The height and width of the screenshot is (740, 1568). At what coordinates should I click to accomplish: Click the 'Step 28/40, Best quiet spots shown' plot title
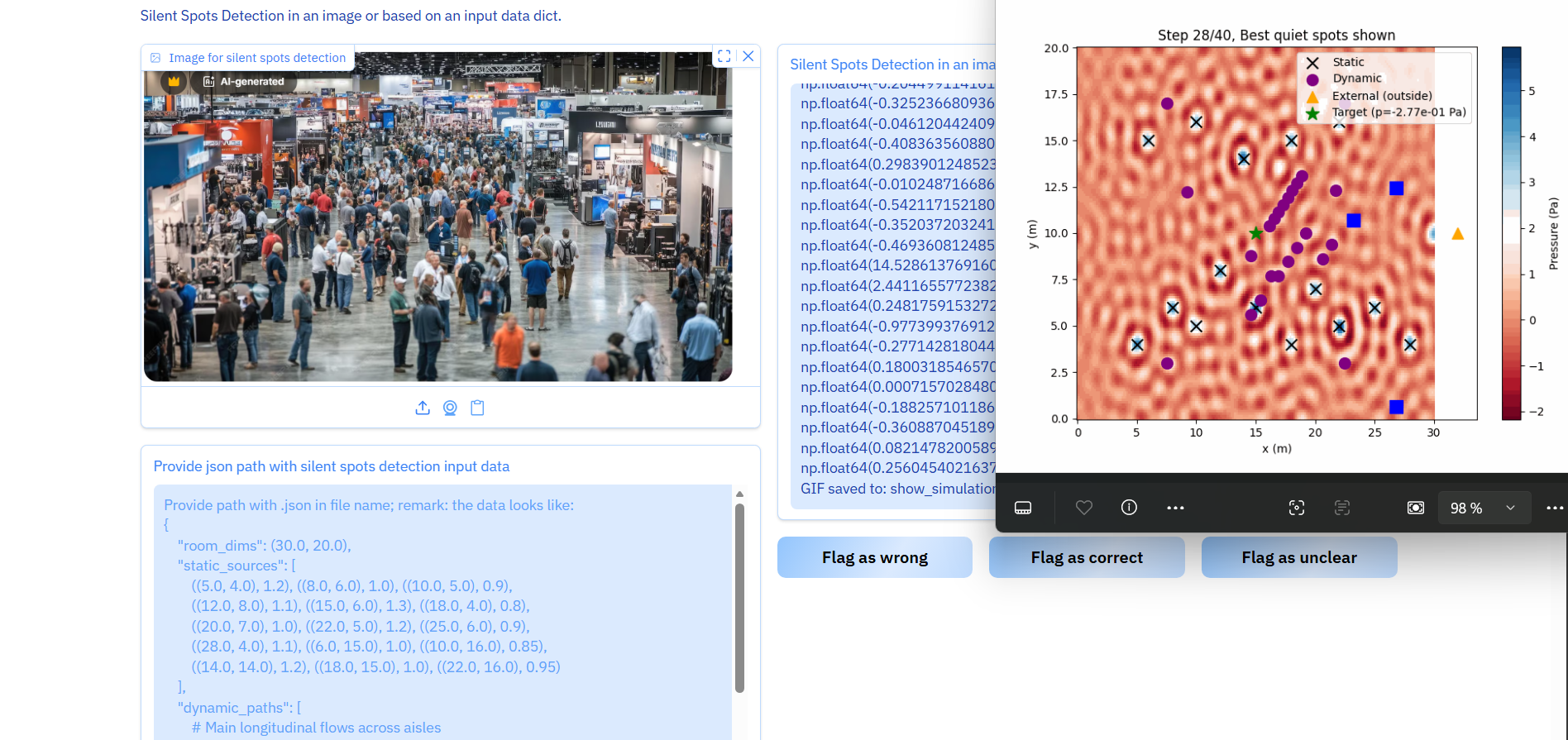[x=1276, y=35]
